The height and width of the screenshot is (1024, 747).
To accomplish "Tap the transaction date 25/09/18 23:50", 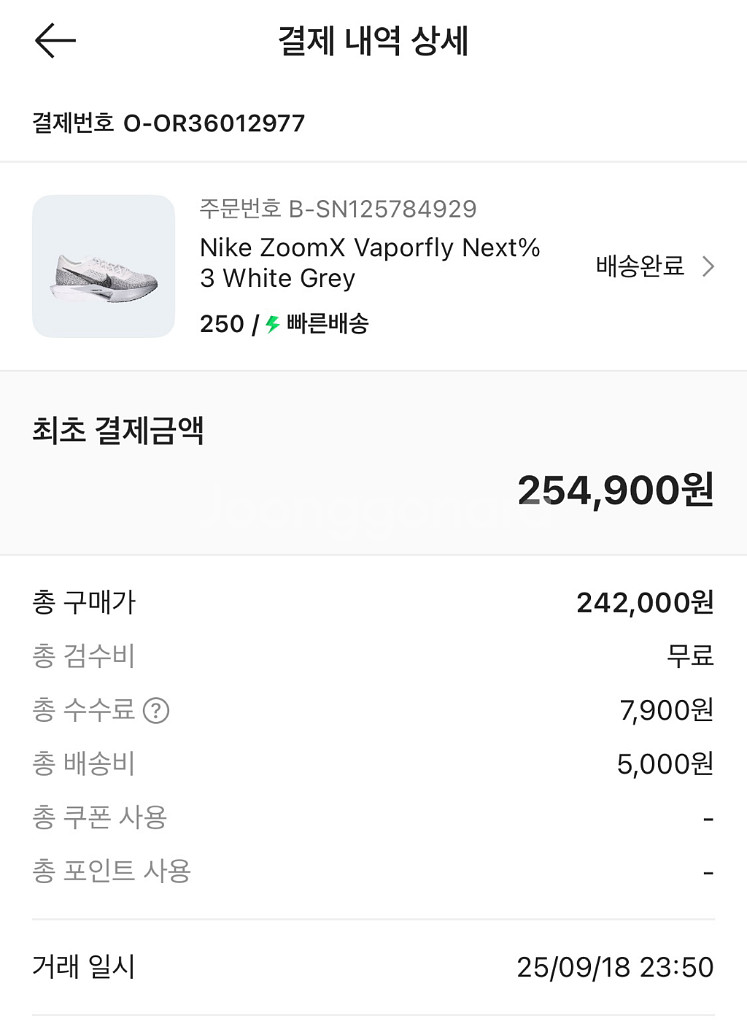I will pos(614,967).
